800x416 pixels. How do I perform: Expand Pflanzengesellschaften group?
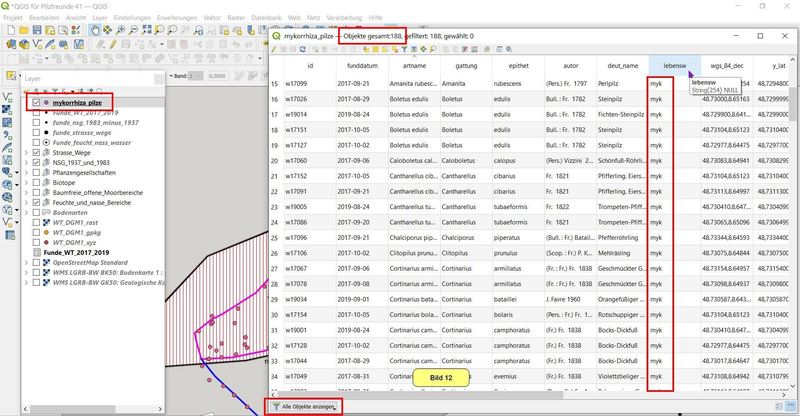point(27,173)
